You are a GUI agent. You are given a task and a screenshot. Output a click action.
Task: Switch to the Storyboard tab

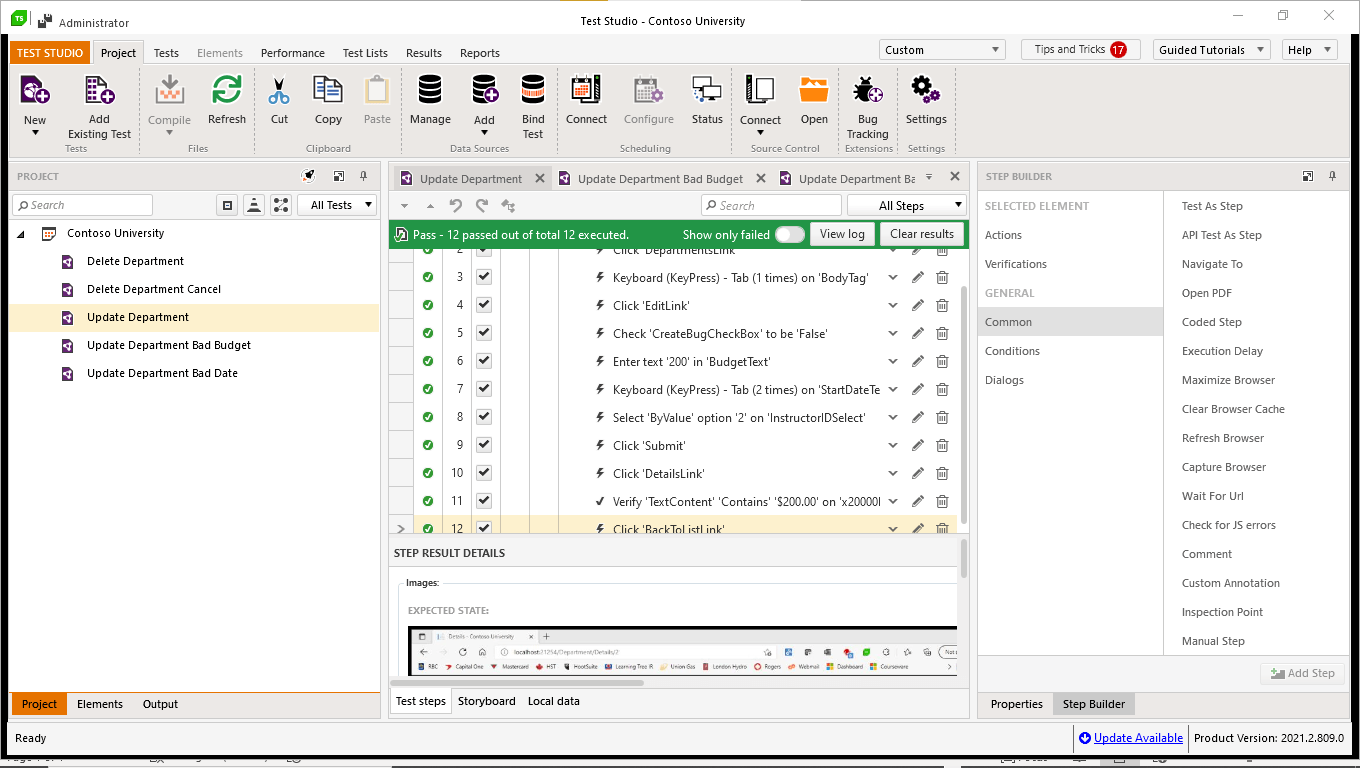tap(487, 701)
